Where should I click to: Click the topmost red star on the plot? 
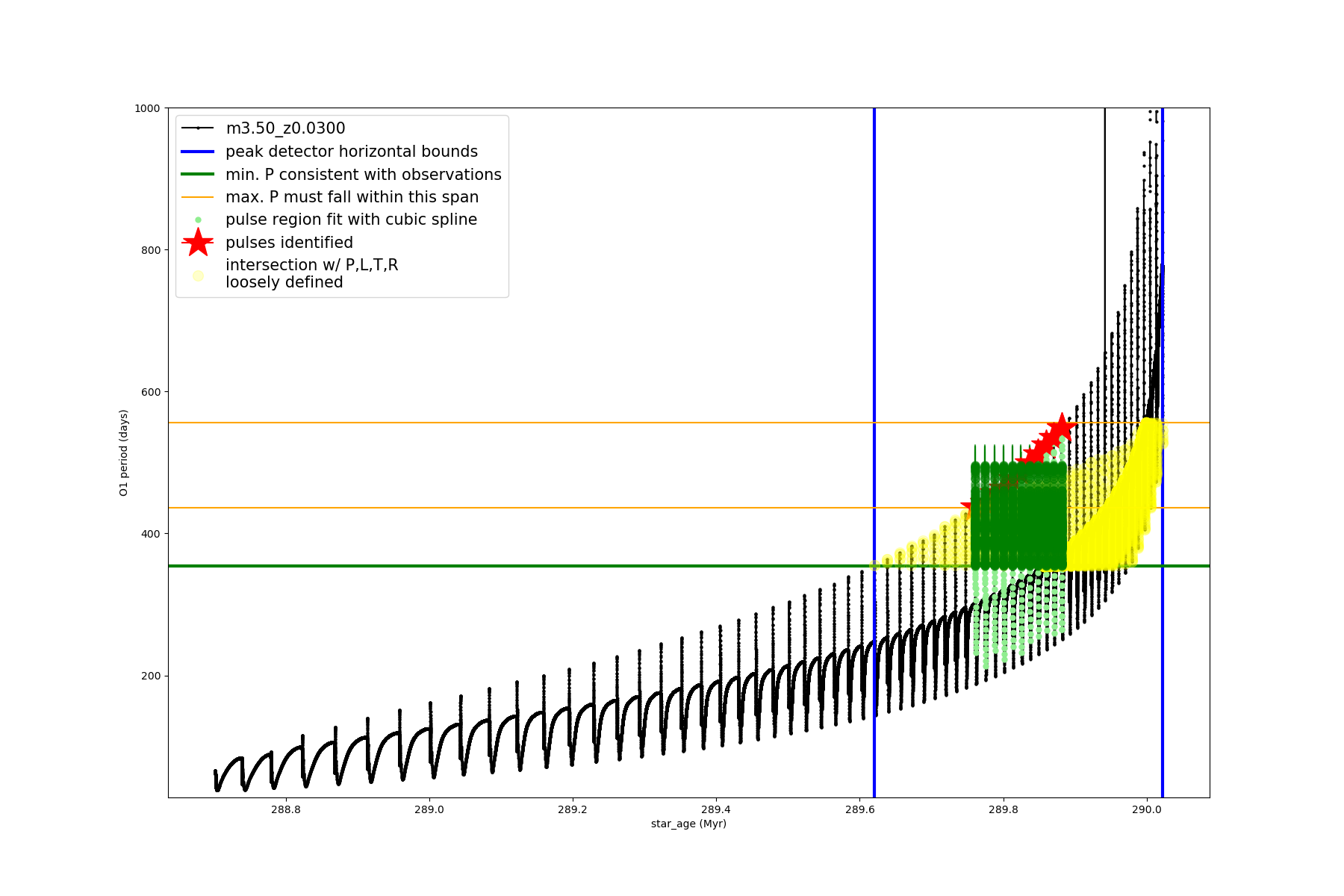point(1061,428)
